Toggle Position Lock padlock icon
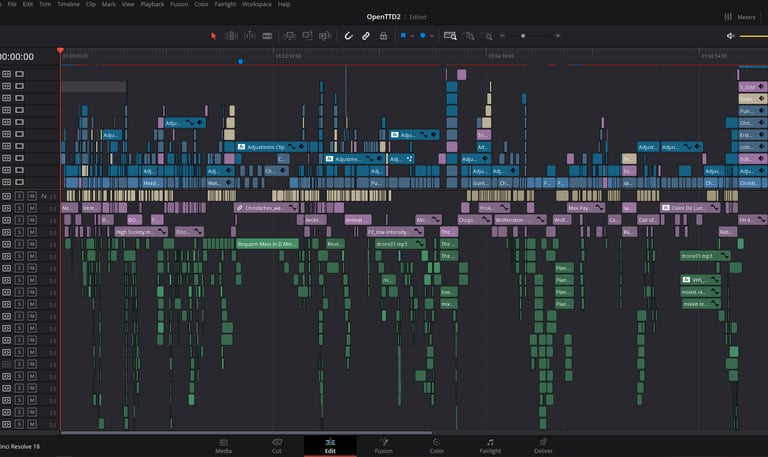This screenshot has height=457, width=768. [384, 36]
